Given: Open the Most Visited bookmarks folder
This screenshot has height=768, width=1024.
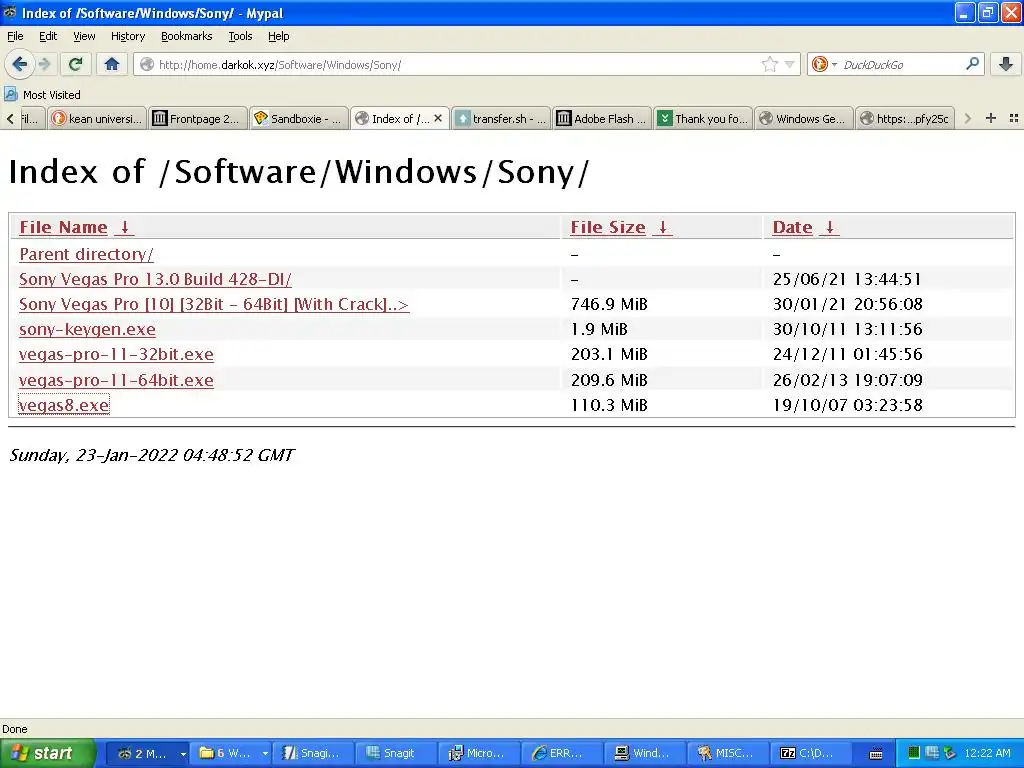Looking at the screenshot, I should (x=42, y=95).
